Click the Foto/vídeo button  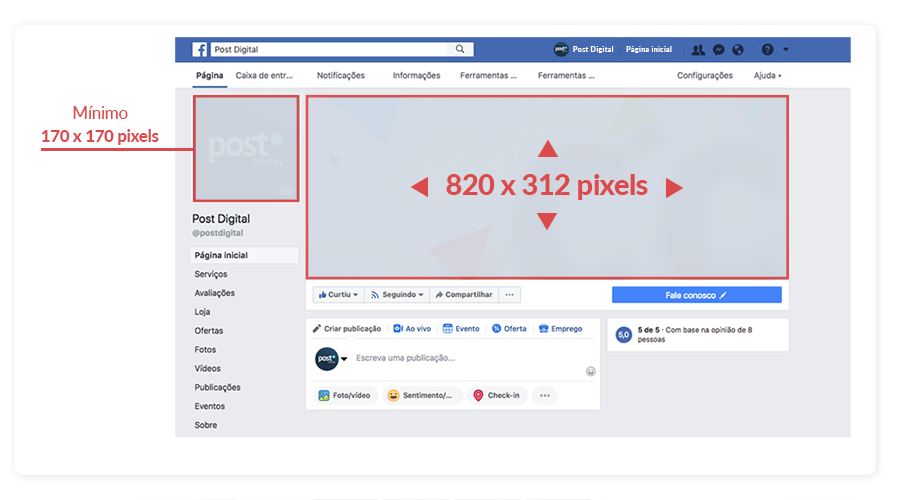pos(344,396)
